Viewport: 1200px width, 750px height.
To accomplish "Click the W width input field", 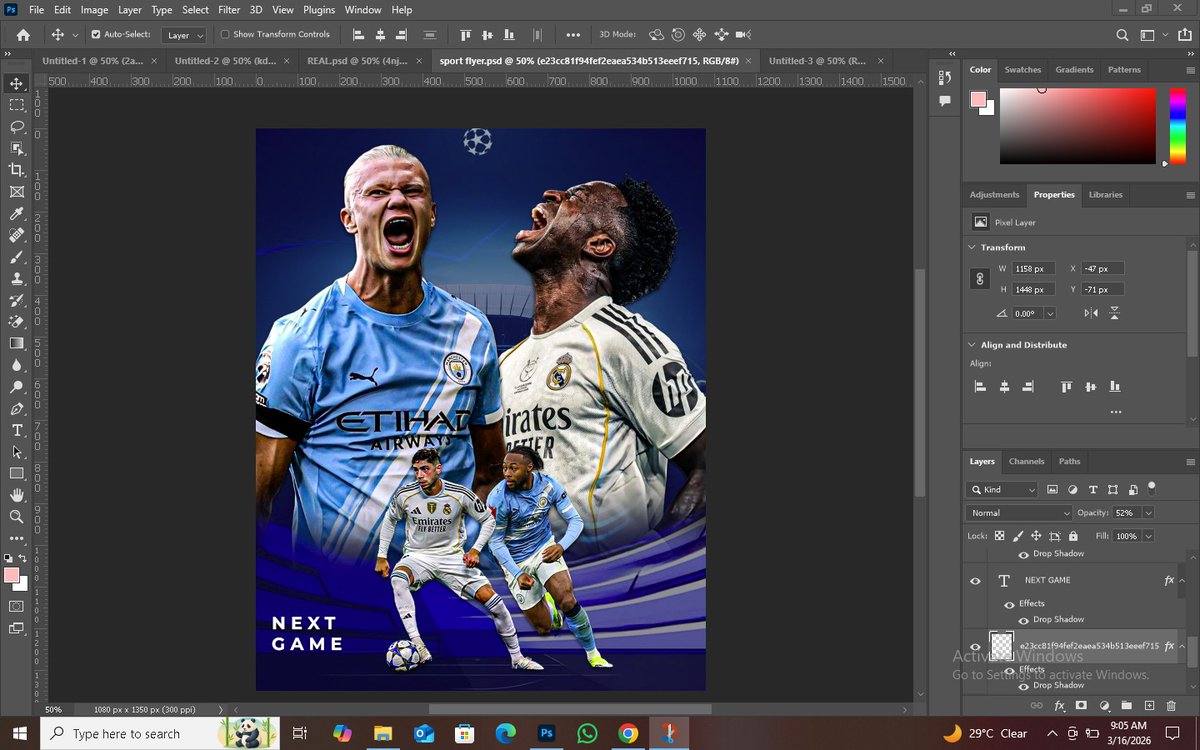I will point(1033,268).
